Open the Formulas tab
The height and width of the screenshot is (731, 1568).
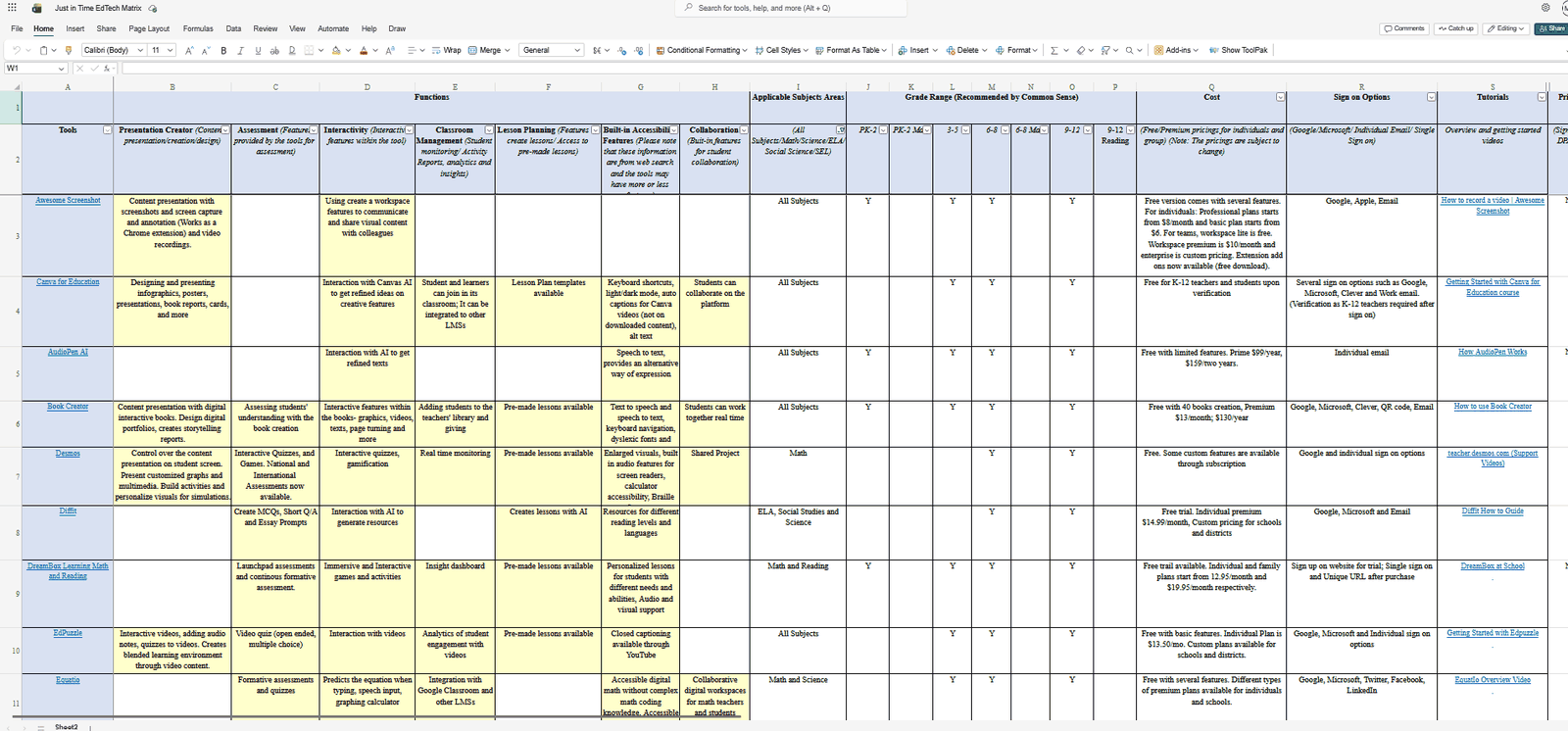[198, 29]
